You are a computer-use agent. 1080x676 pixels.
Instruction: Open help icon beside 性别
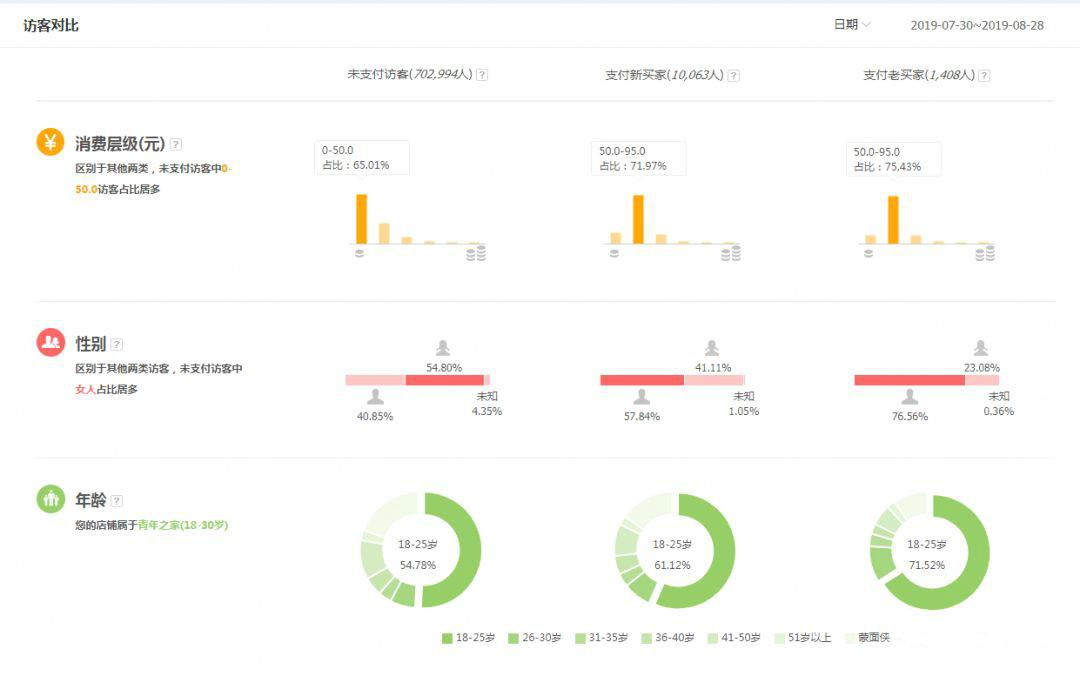pyautogui.click(x=116, y=344)
